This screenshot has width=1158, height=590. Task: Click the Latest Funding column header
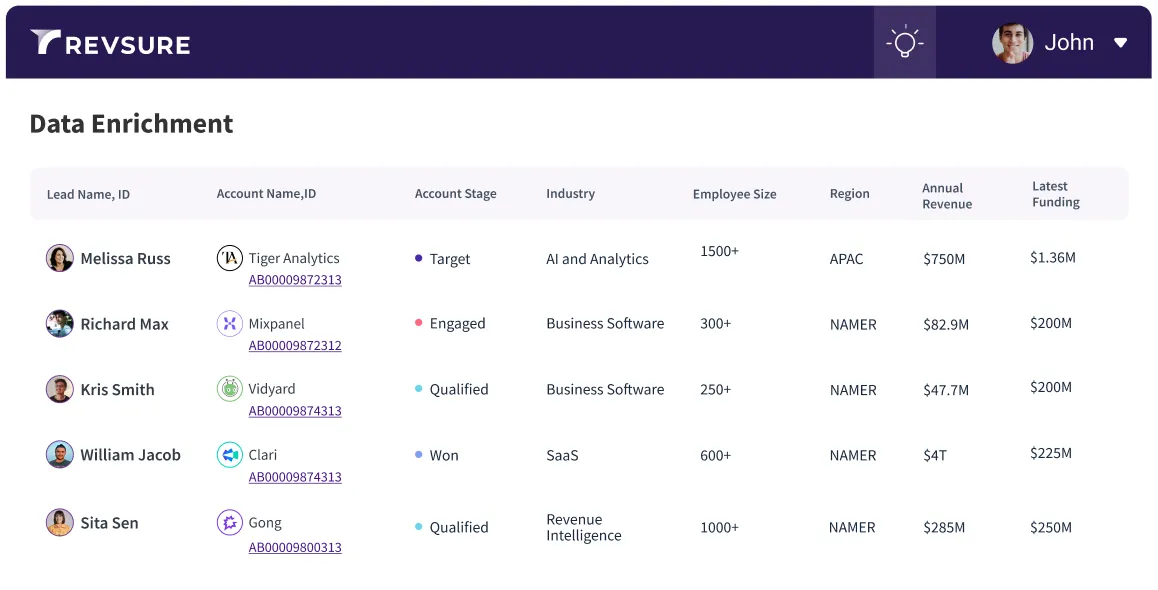1055,194
